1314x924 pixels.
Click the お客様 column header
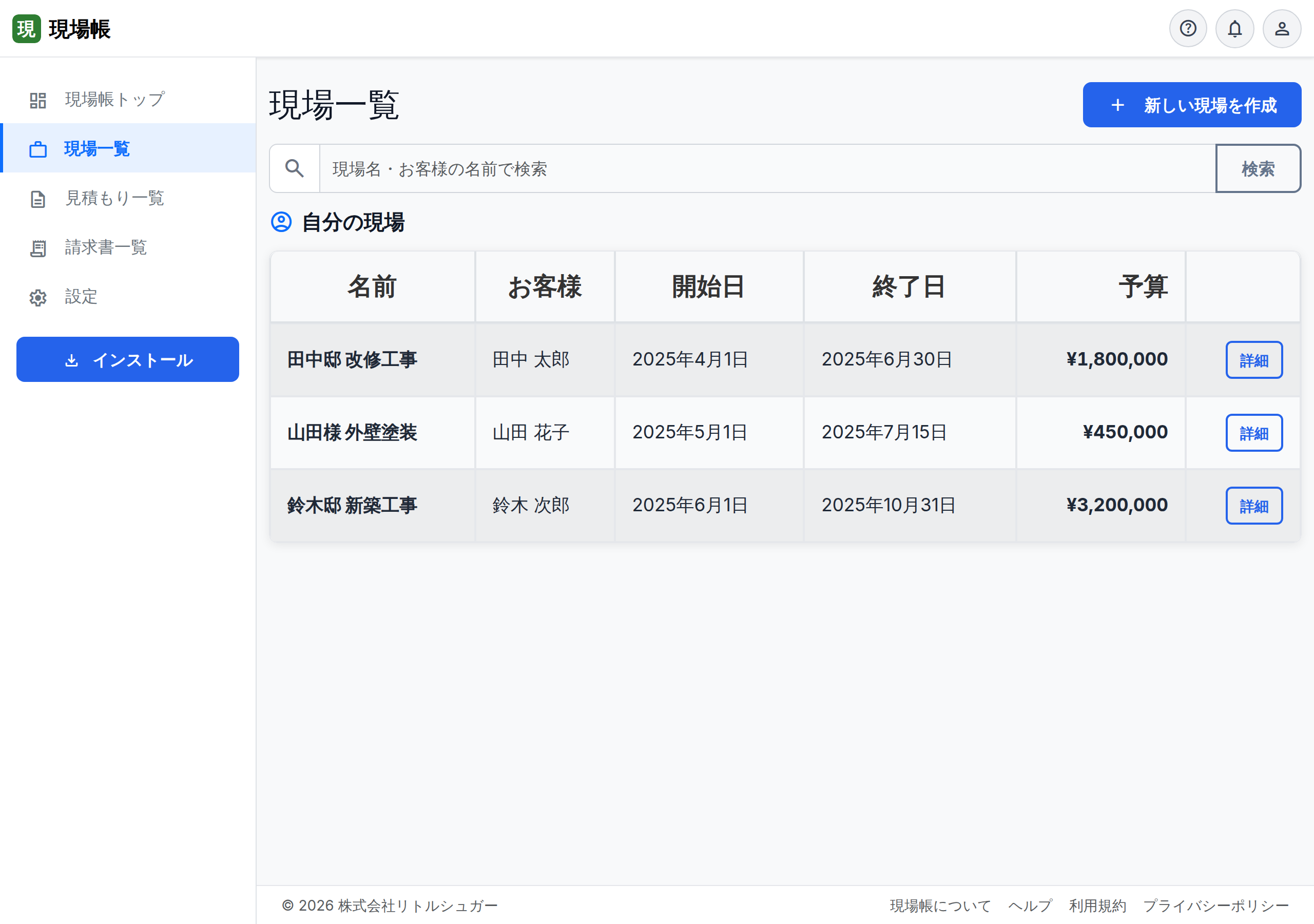coord(545,286)
